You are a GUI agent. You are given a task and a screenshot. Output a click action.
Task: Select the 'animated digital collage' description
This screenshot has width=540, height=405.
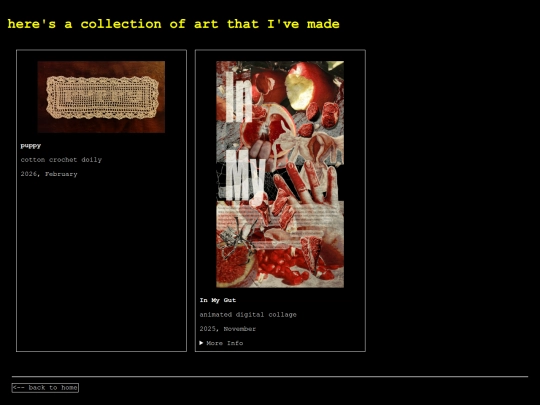tap(248, 314)
